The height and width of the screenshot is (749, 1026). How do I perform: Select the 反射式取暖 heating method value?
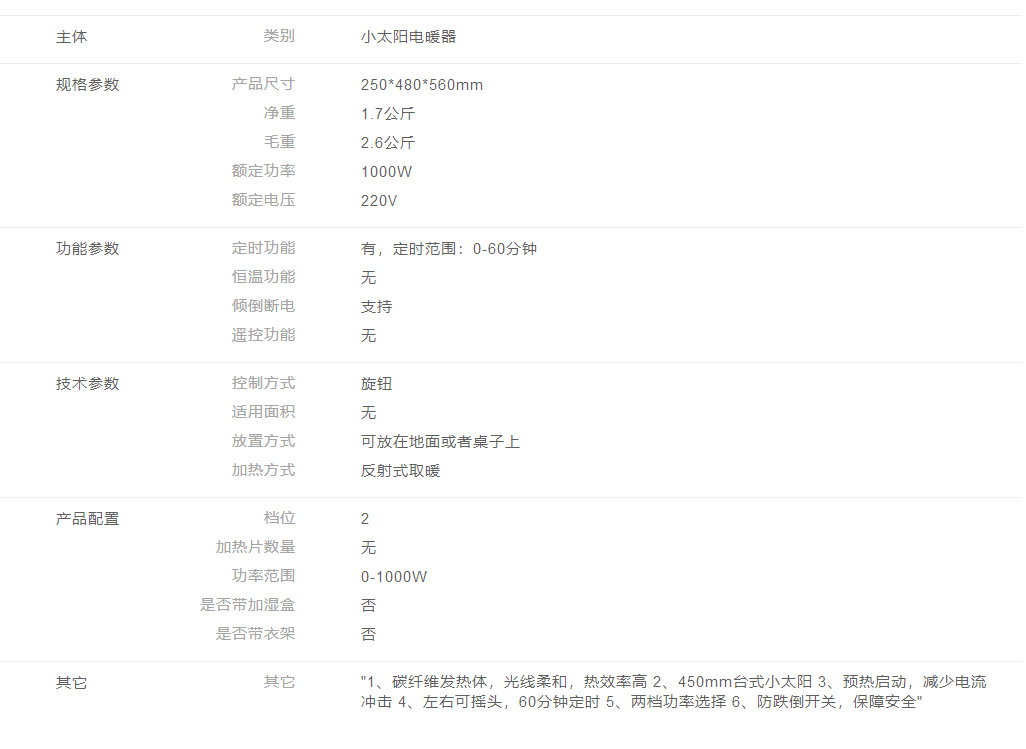[x=400, y=471]
